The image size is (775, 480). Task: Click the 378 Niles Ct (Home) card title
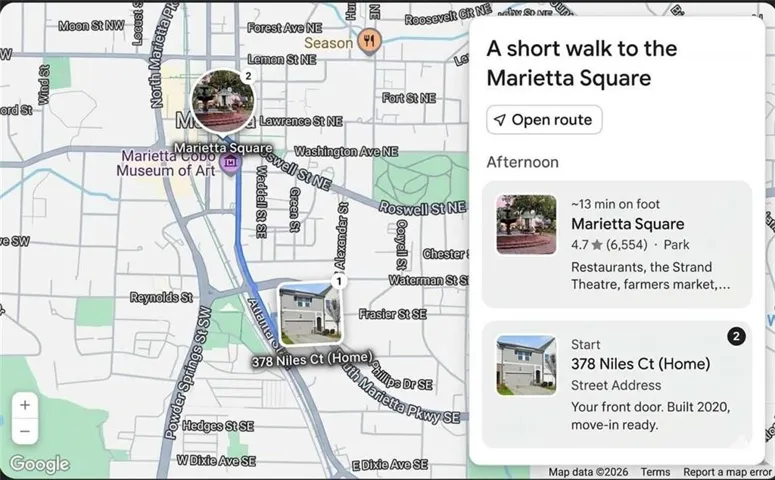641,364
